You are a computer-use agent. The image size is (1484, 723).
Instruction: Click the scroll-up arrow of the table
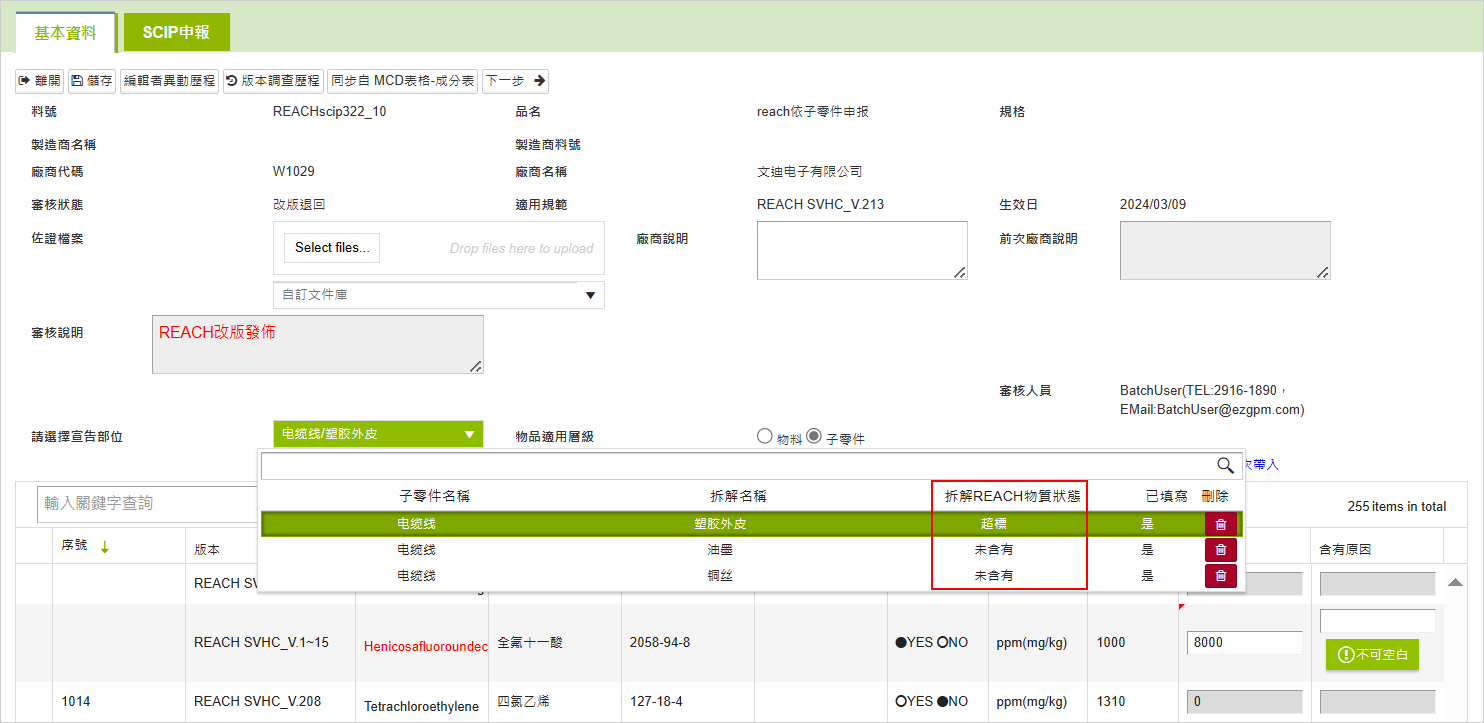tap(1456, 582)
